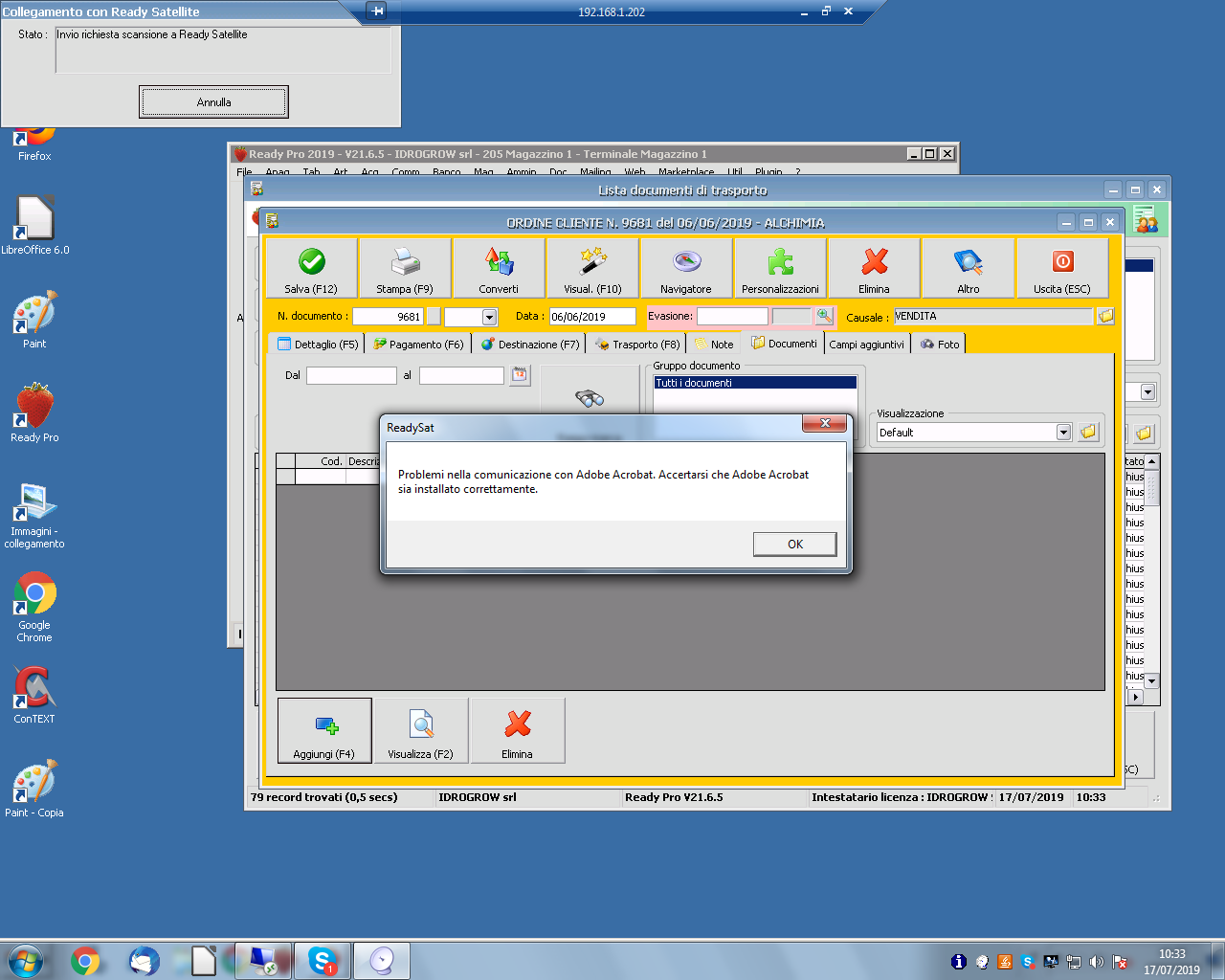1225x980 pixels.
Task: Click the magnifier icon beside Evasione field
Action: click(x=824, y=316)
